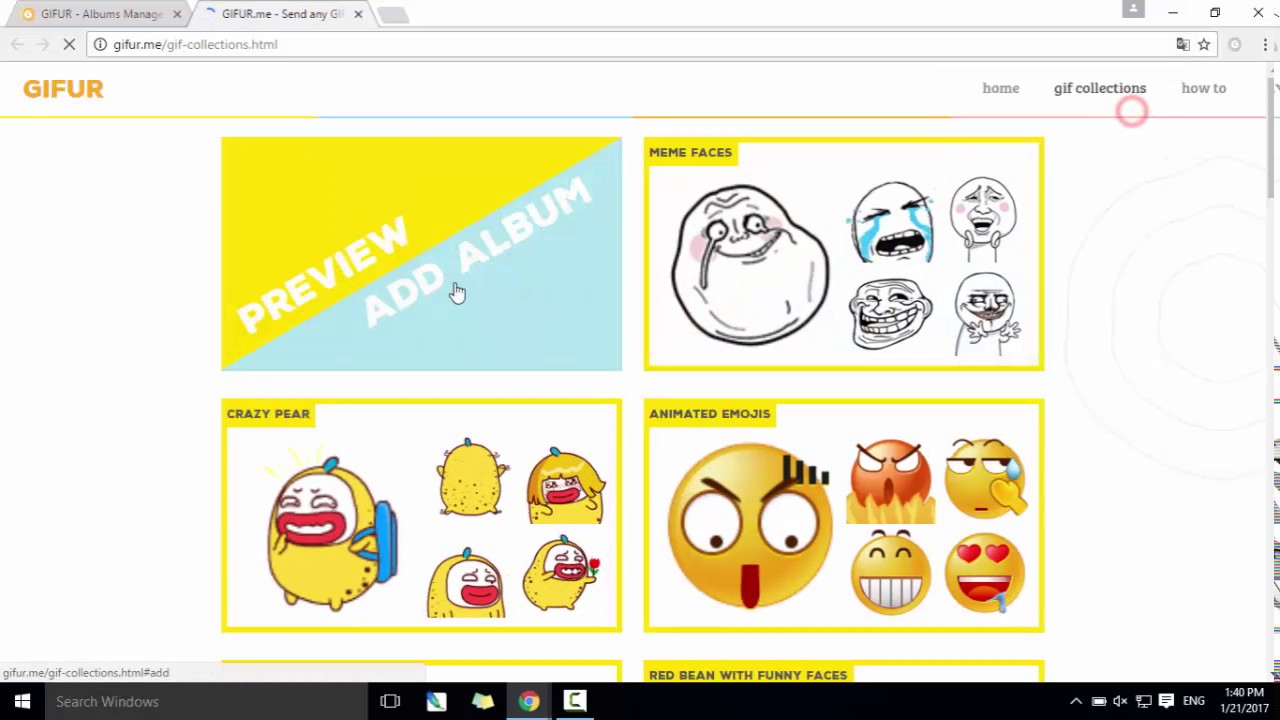Stop loading the page
This screenshot has width=1280, height=720.
(x=69, y=44)
